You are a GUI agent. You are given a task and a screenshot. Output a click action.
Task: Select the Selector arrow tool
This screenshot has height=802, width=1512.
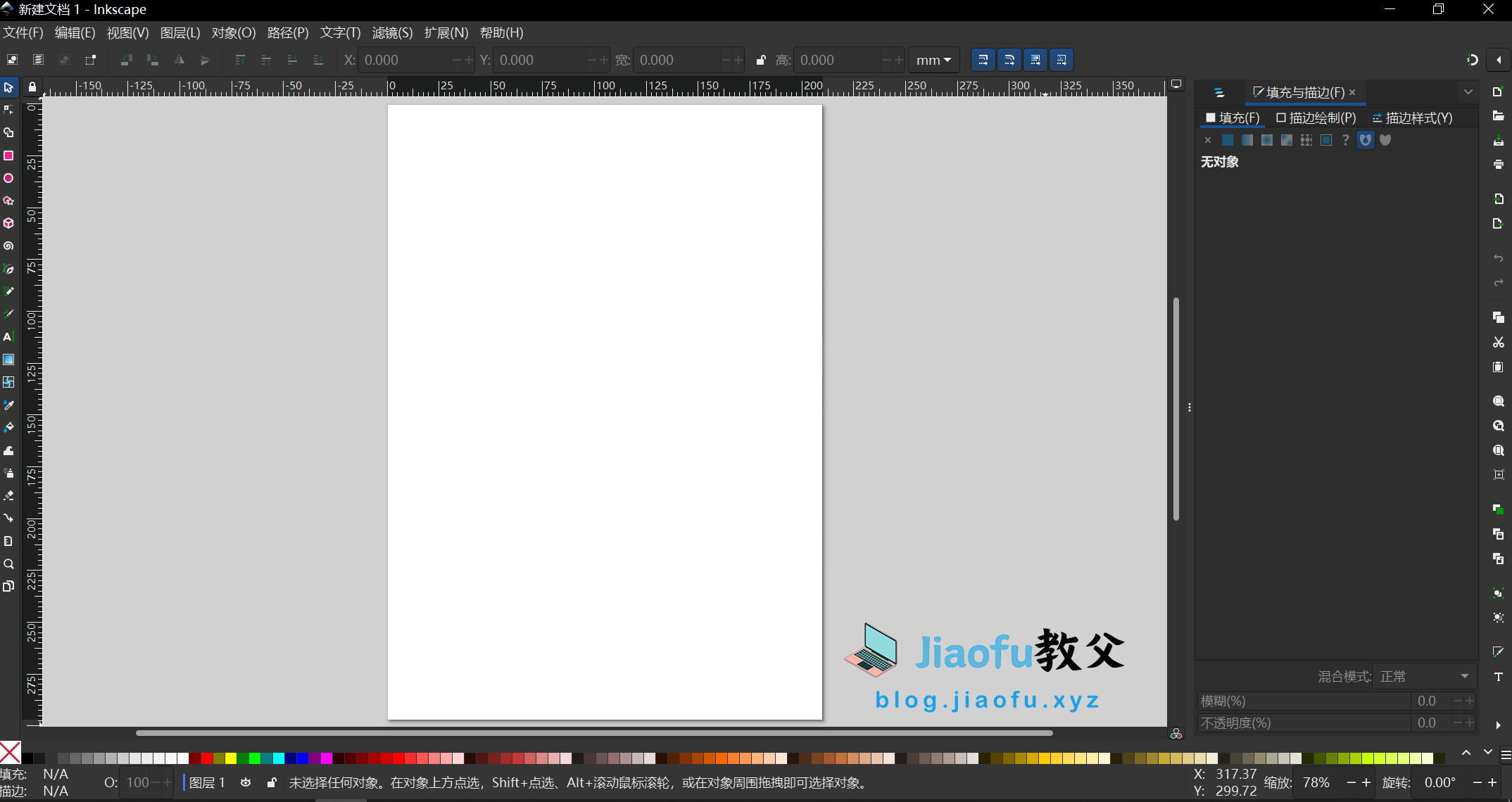(8, 87)
